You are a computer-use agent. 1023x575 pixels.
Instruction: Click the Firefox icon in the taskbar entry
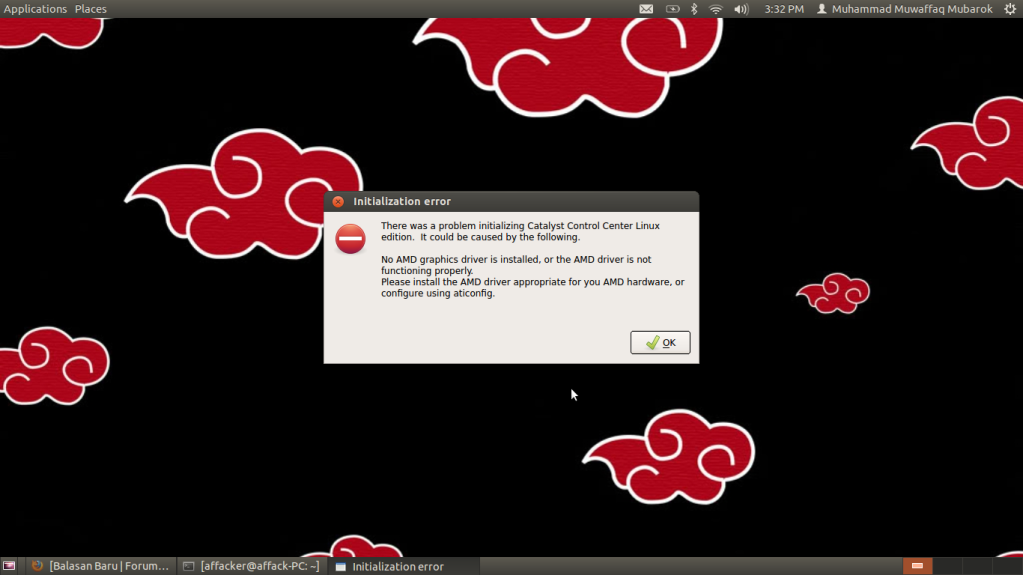(x=38, y=566)
